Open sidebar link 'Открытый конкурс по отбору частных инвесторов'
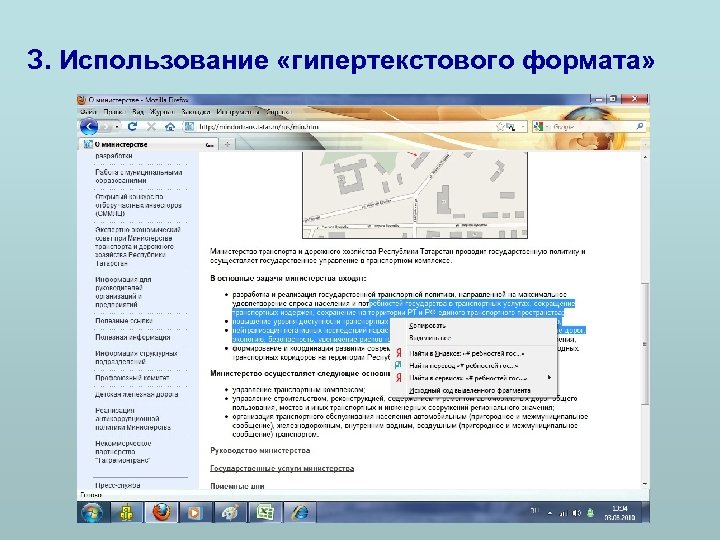Viewport: 720px width, 540px height. [x=138, y=205]
